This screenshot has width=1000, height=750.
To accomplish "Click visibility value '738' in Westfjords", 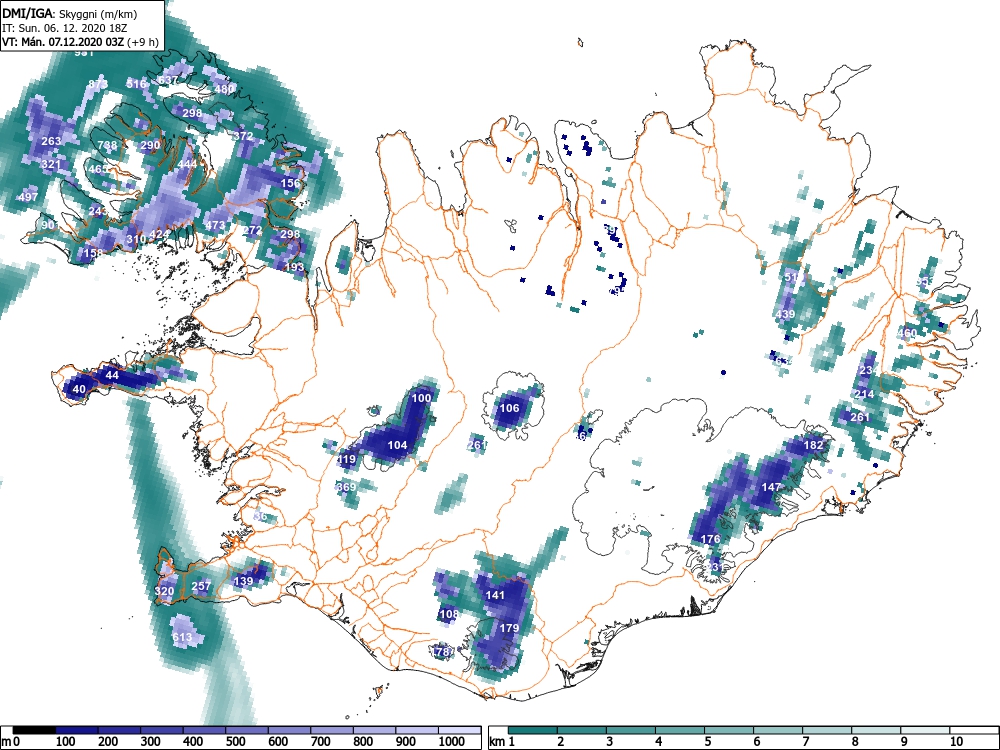I will click(x=107, y=145).
